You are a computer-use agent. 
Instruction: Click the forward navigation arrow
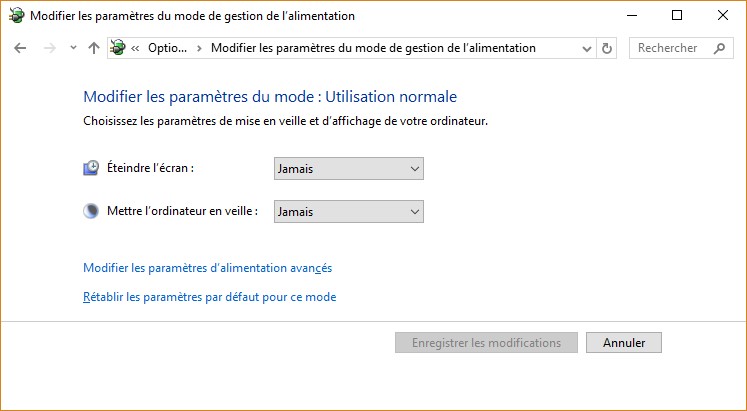pos(48,48)
